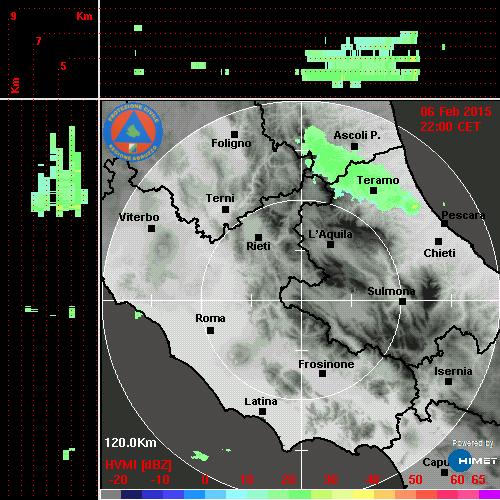Click the Frosinone label
Image resolution: width=500 pixels, height=500 pixels.
[x=326, y=364]
